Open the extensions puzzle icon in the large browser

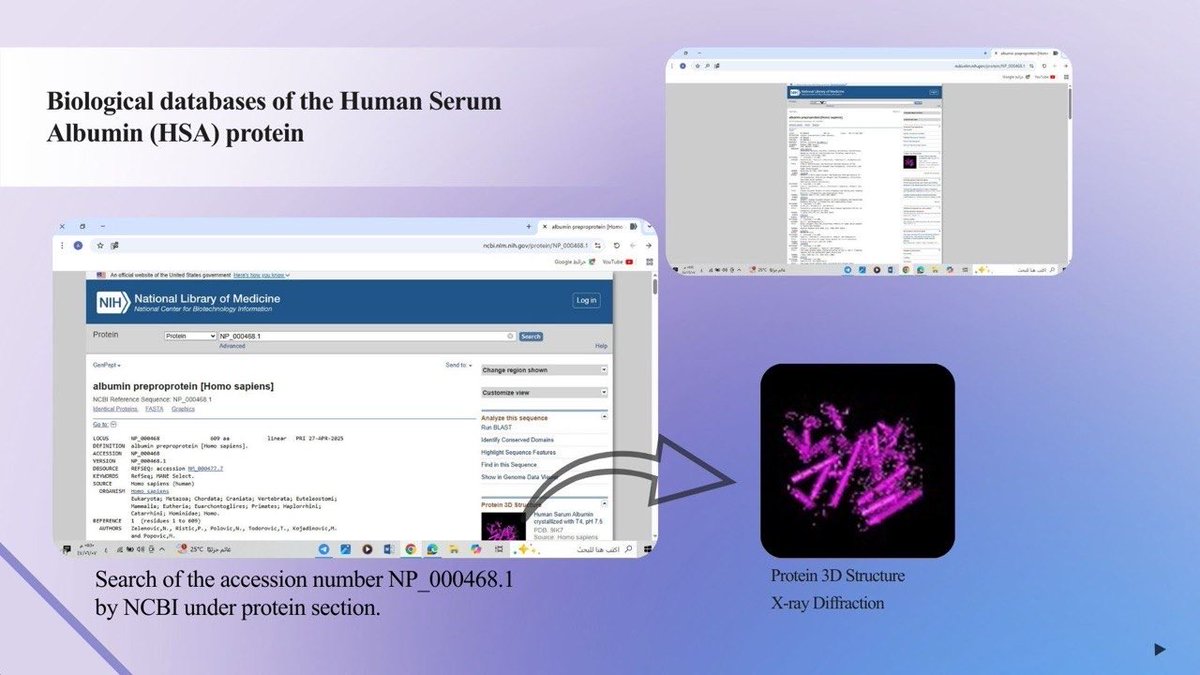[115, 245]
